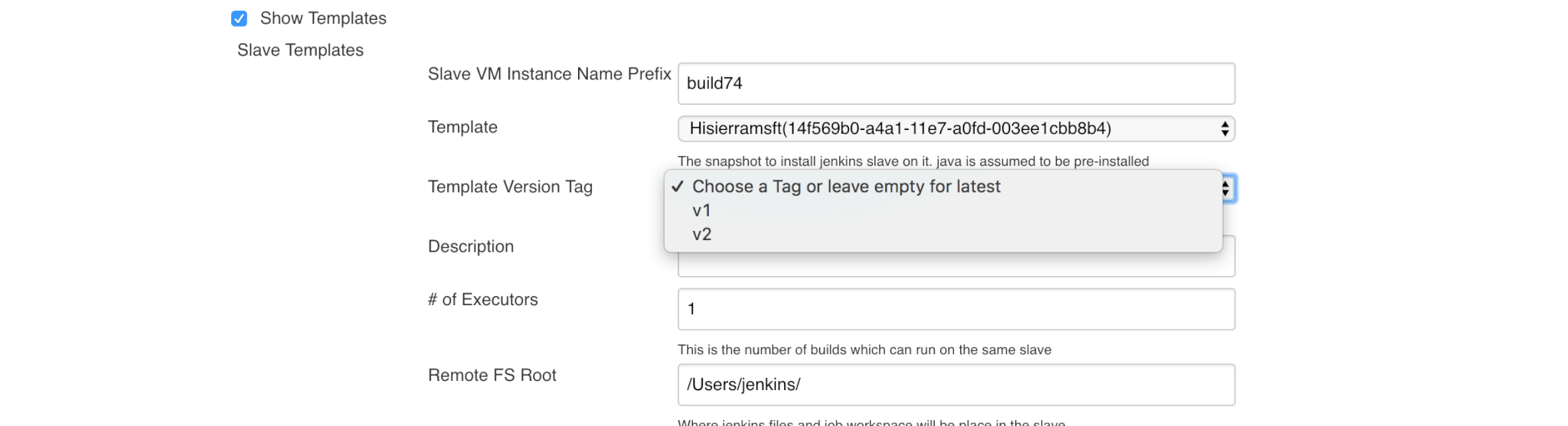Click the Remote FS Root label
1568x426 pixels.
click(492, 376)
